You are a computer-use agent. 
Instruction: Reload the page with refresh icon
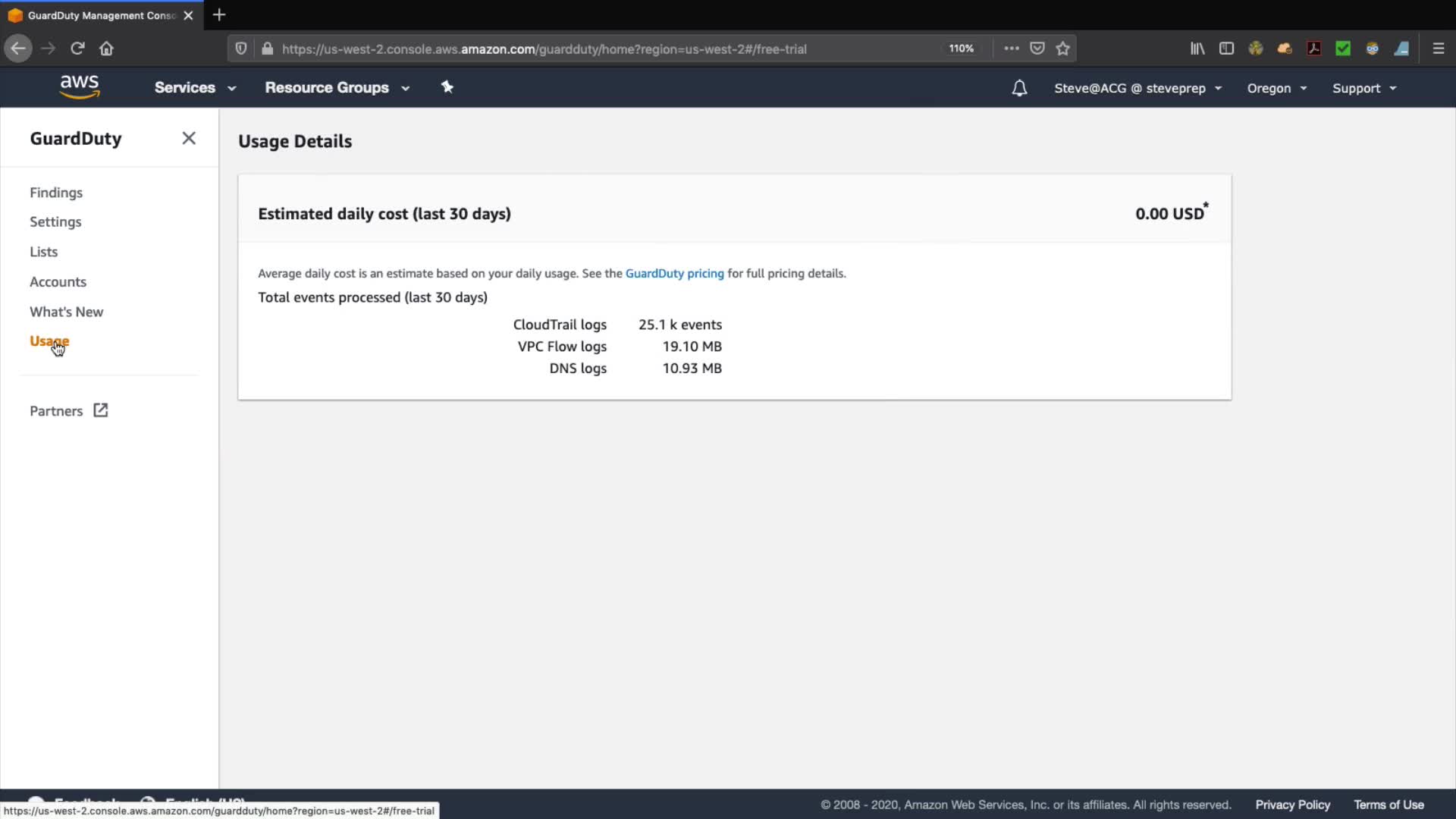(x=77, y=49)
